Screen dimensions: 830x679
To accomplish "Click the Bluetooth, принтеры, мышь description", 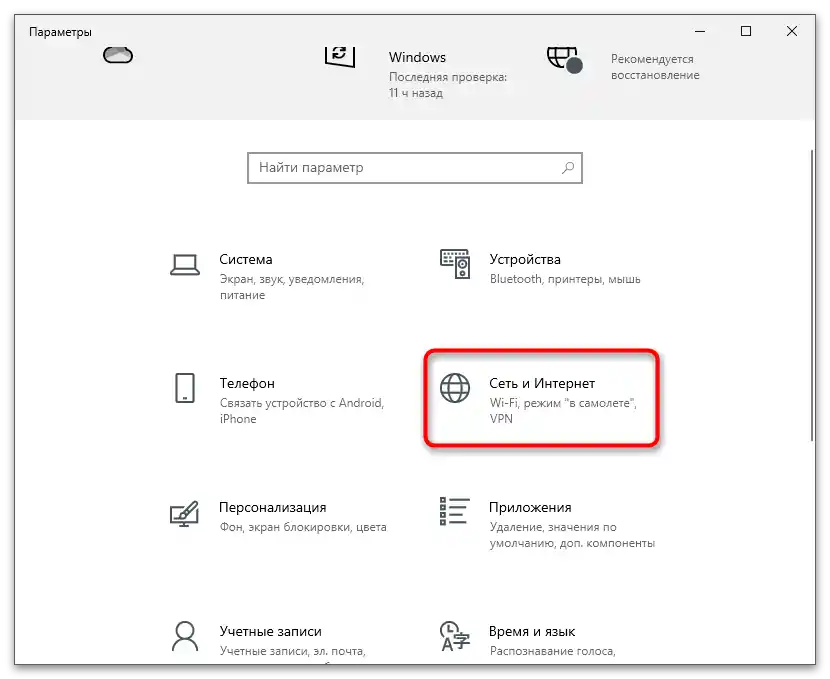I will pyautogui.click(x=565, y=279).
